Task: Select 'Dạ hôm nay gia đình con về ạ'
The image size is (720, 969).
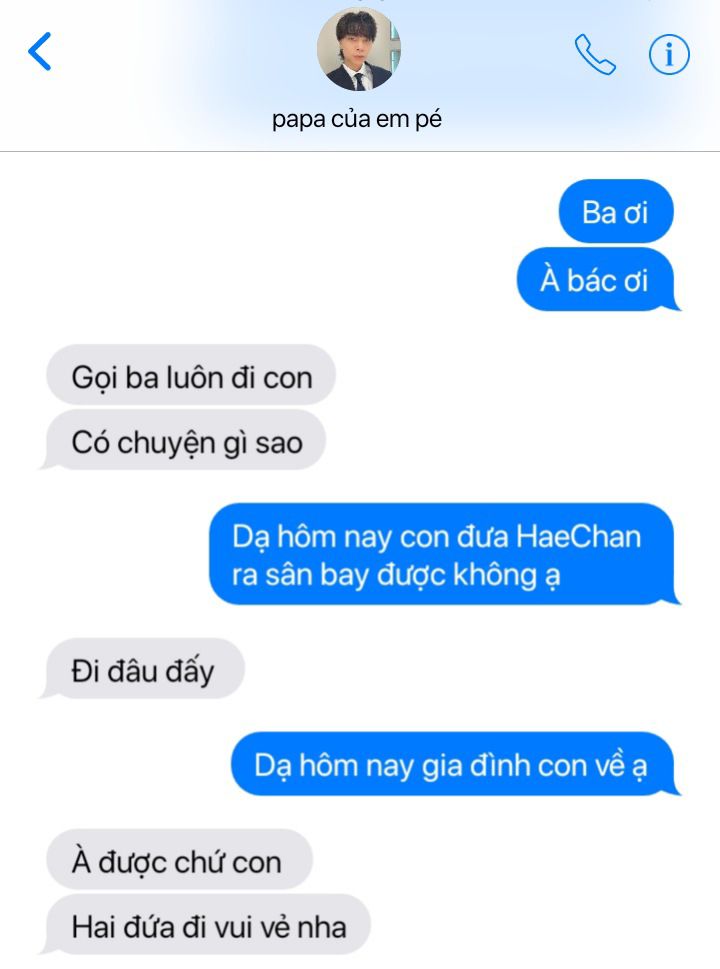Action: (455, 764)
